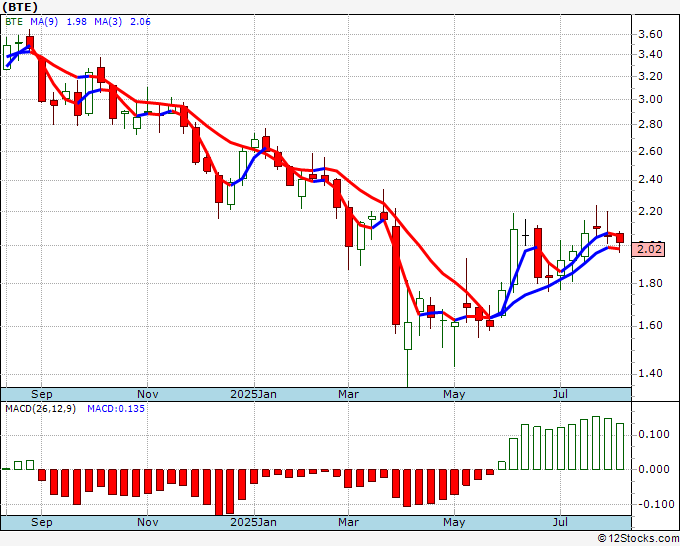Click Sep on the MACD panel timeline
The height and width of the screenshot is (546, 680).
42,522
